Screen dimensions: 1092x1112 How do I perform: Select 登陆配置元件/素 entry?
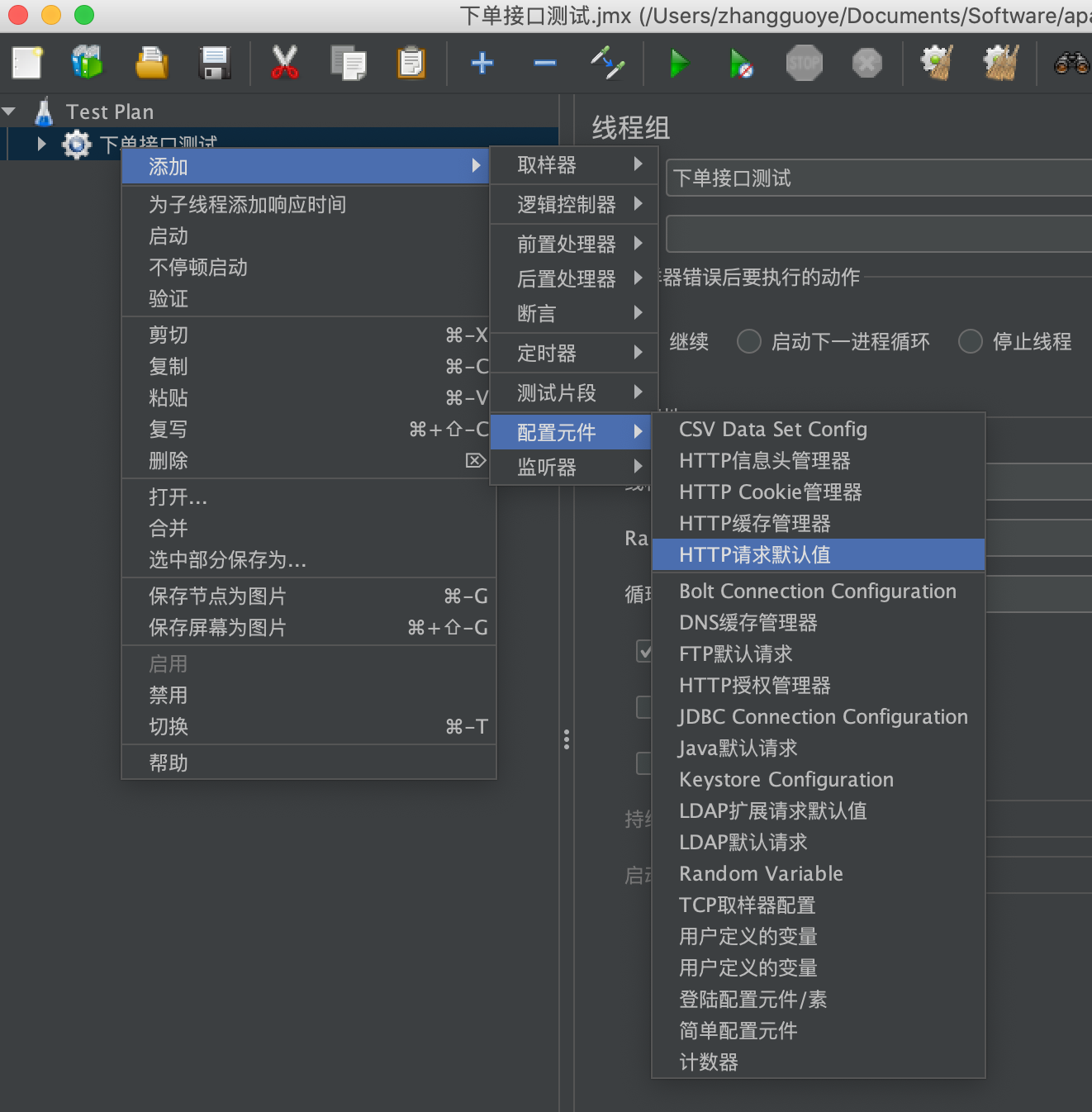click(819, 999)
